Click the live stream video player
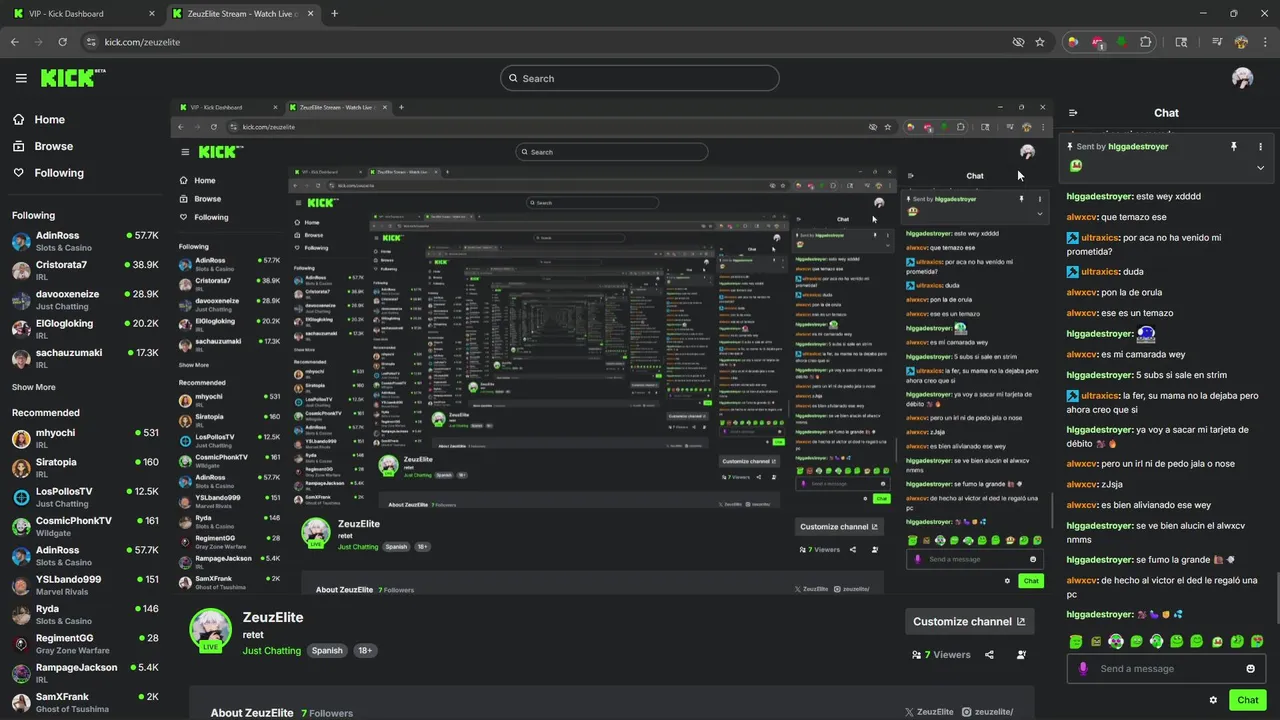The height and width of the screenshot is (720, 1280). pos(611,347)
